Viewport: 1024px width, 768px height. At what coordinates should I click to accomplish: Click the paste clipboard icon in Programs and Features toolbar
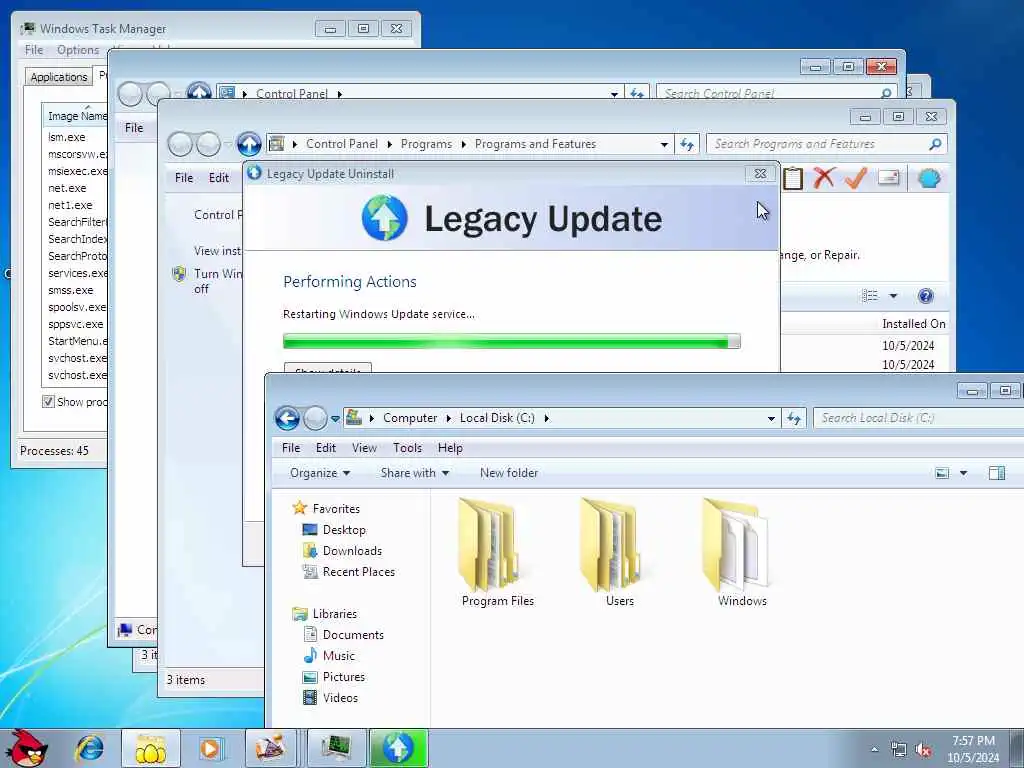tap(793, 178)
